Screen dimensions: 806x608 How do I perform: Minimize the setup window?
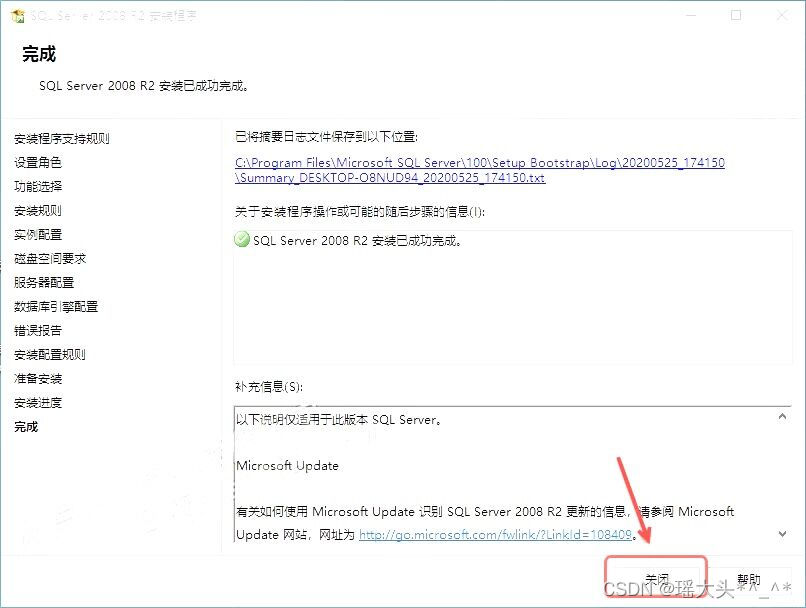click(x=690, y=15)
